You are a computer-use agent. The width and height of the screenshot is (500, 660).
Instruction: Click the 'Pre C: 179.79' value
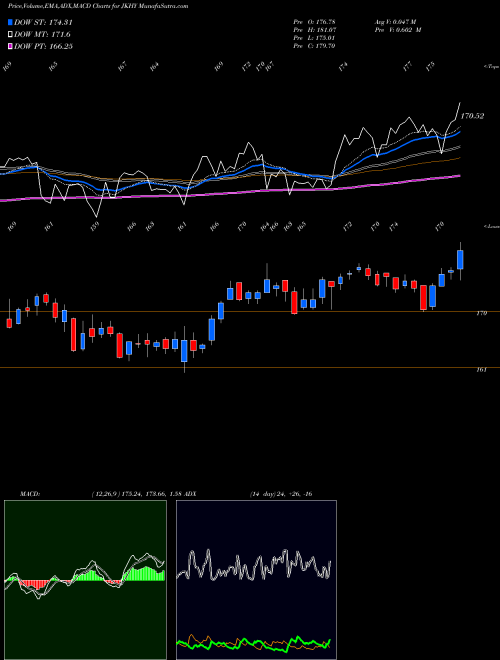[x=314, y=46]
